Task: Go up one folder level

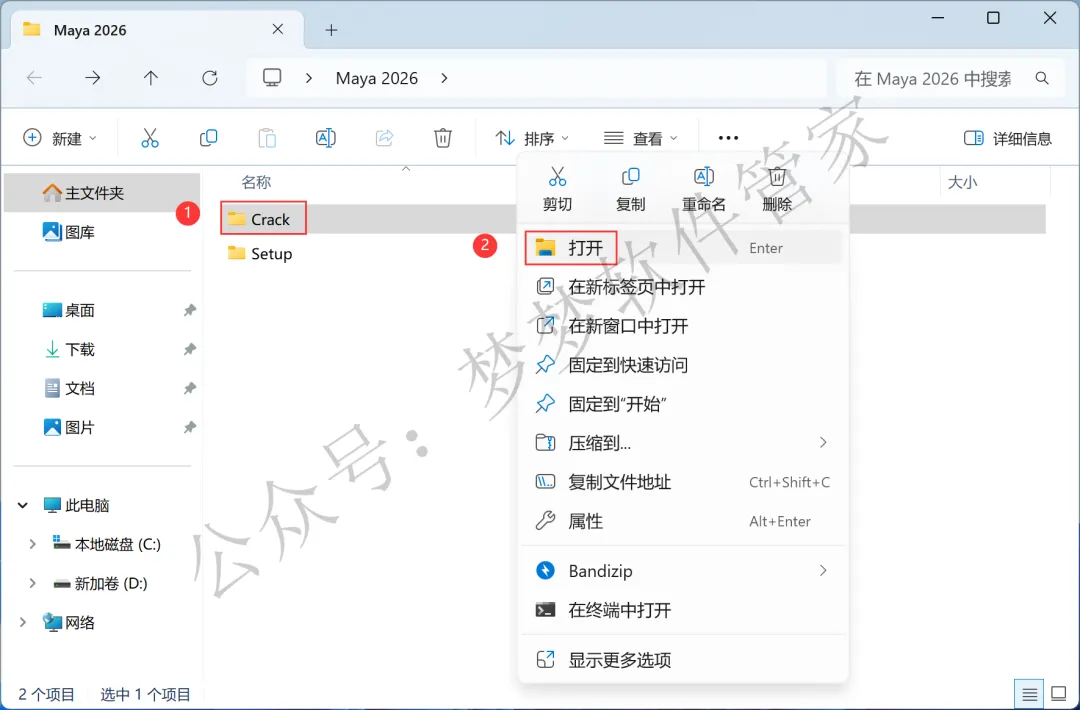Action: coord(151,78)
